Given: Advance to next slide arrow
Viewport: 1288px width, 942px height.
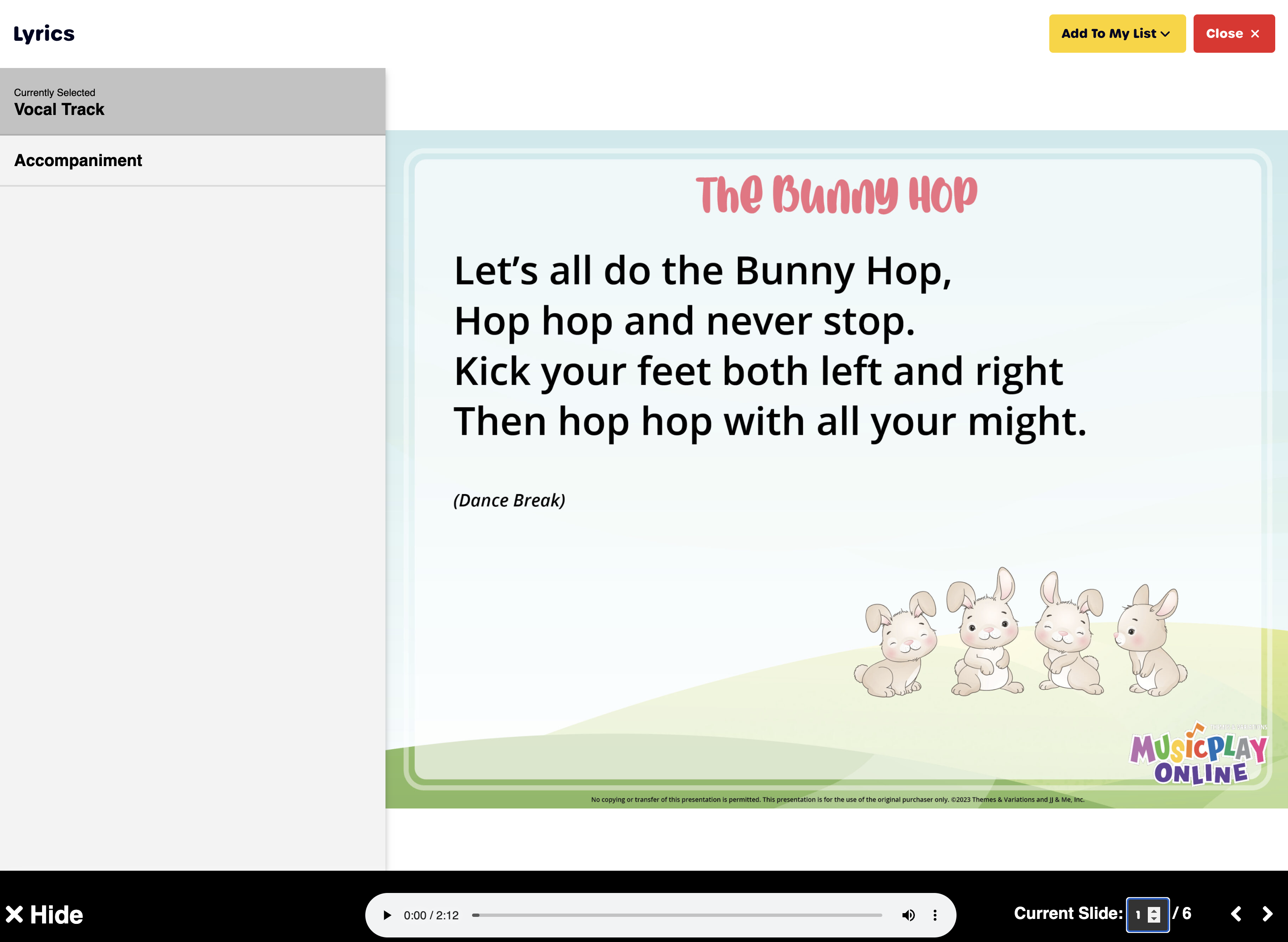Looking at the screenshot, I should pos(1267,914).
